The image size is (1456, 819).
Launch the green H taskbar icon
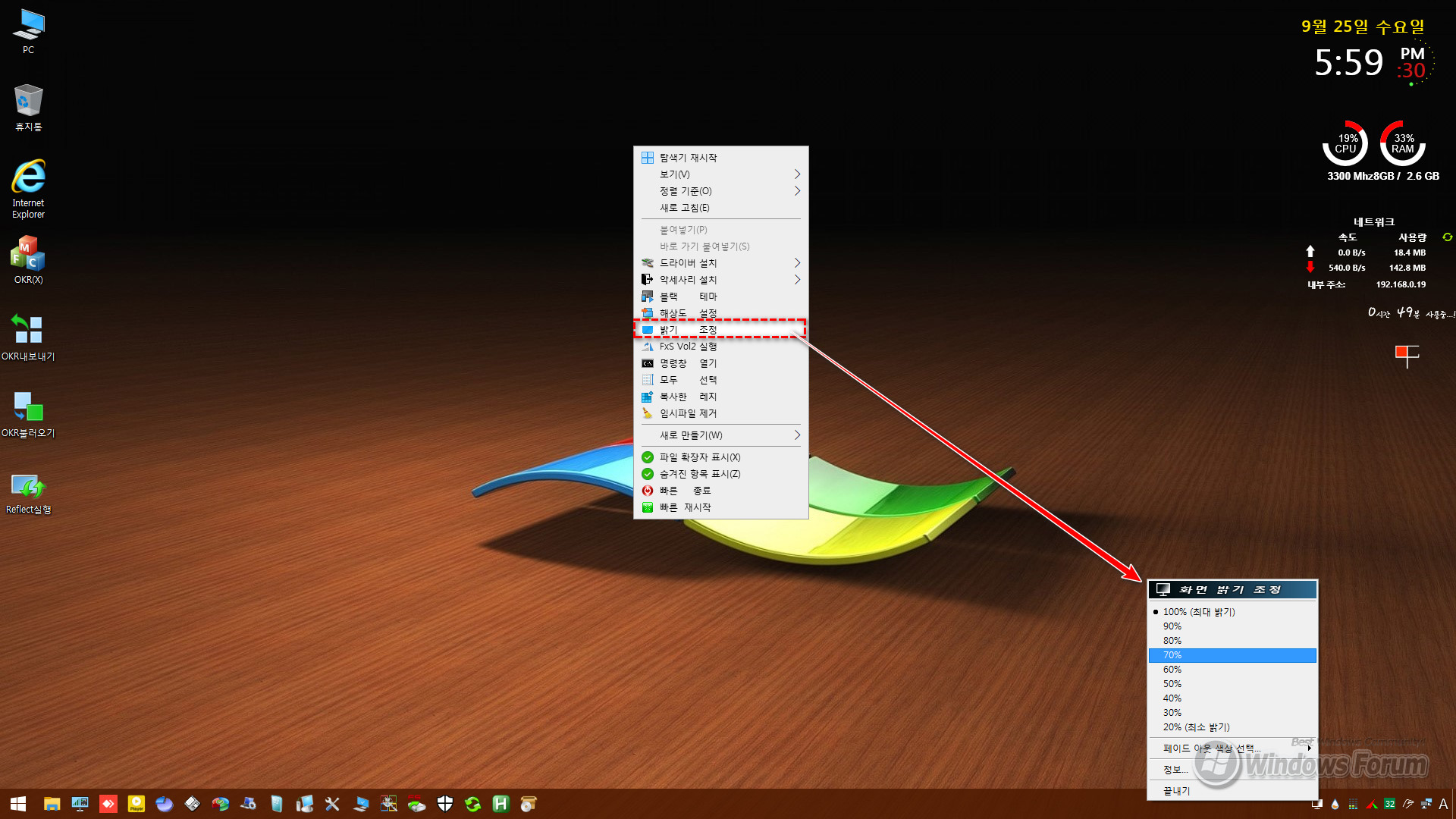click(500, 804)
